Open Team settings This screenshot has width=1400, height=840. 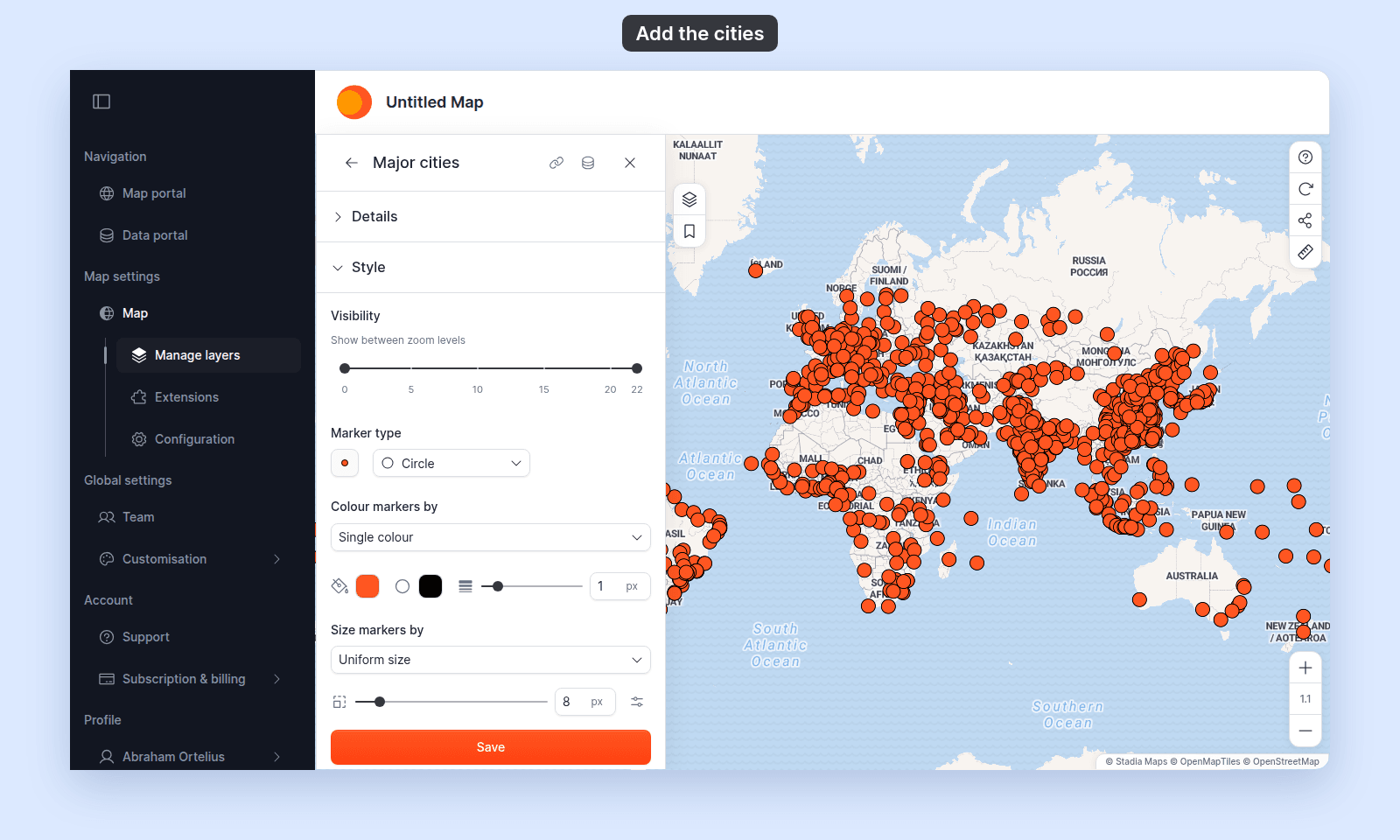click(x=138, y=517)
